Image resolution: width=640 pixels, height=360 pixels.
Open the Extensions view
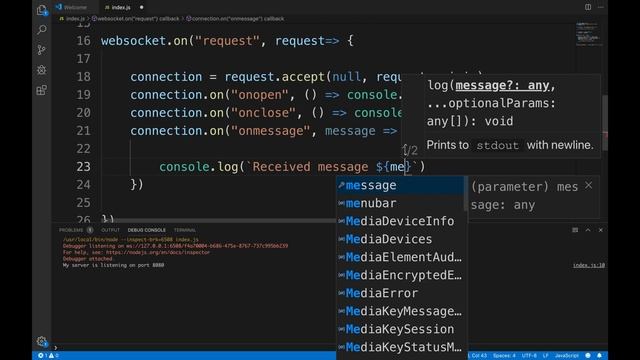42,90
